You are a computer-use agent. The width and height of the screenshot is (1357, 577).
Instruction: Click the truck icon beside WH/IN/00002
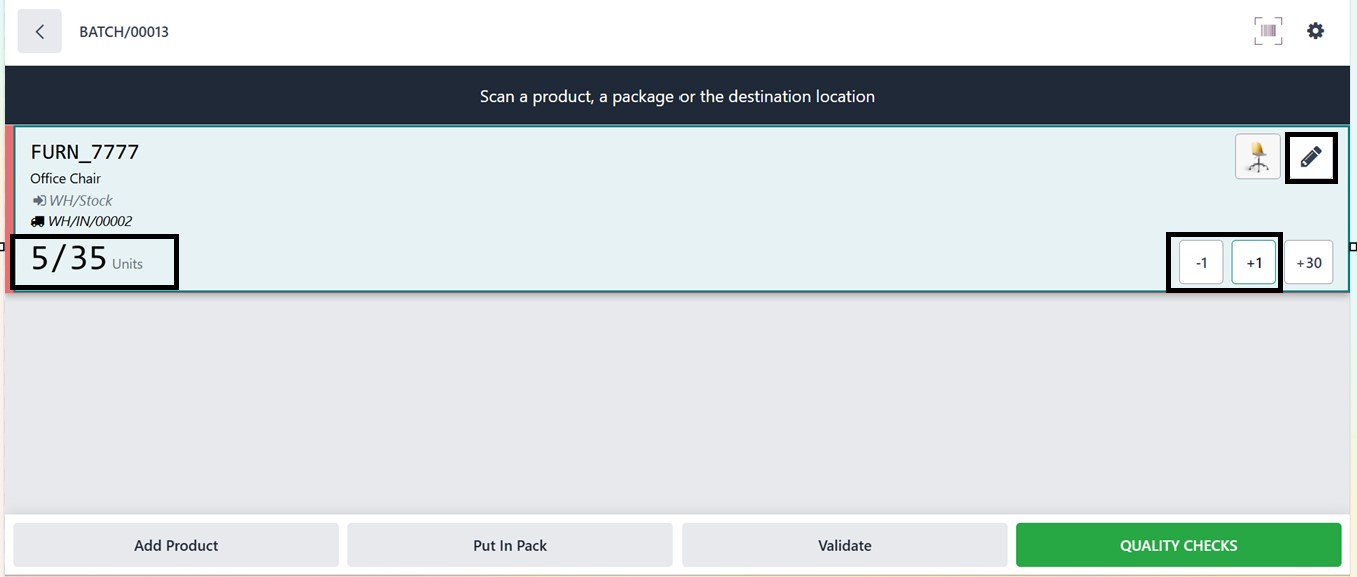tap(37, 222)
